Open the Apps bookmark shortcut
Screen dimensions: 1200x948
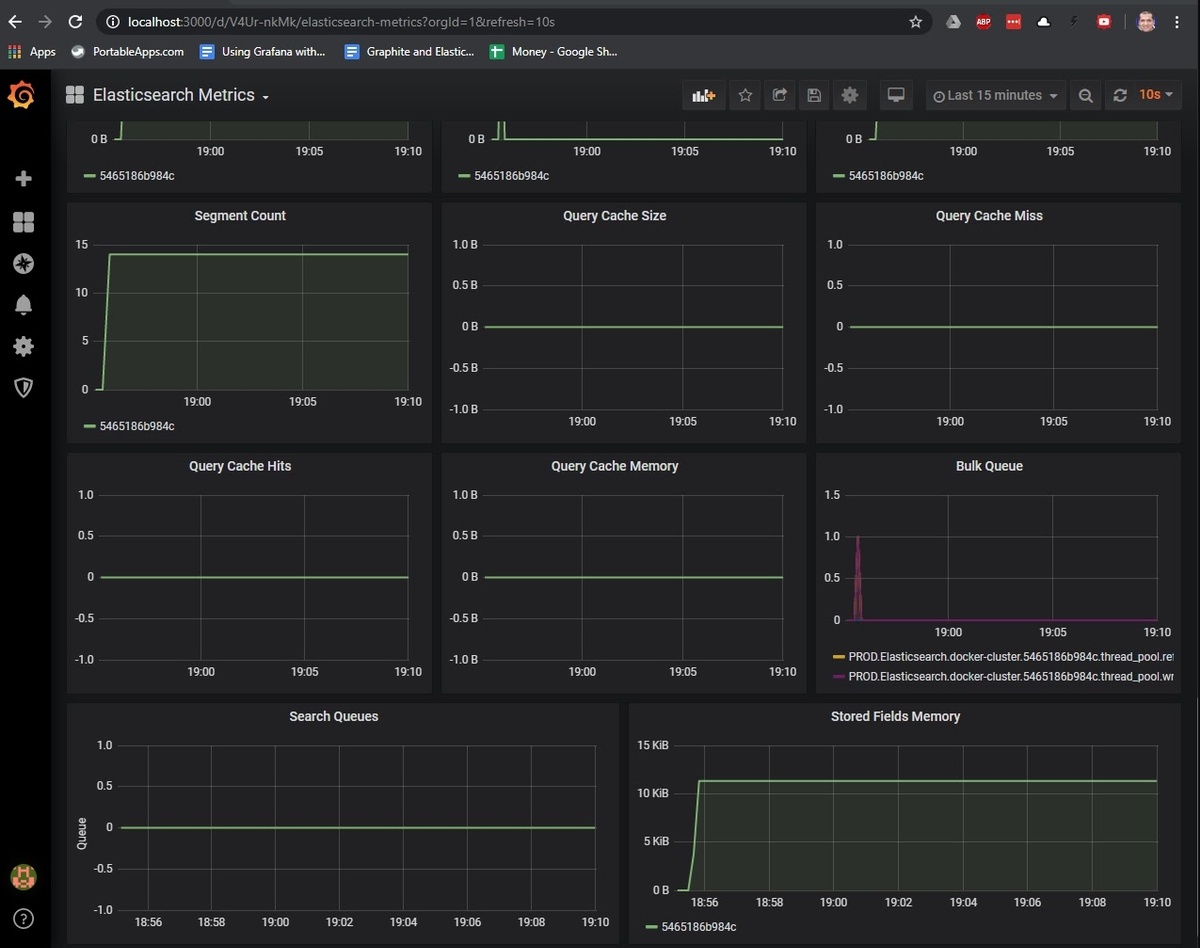[x=32, y=51]
